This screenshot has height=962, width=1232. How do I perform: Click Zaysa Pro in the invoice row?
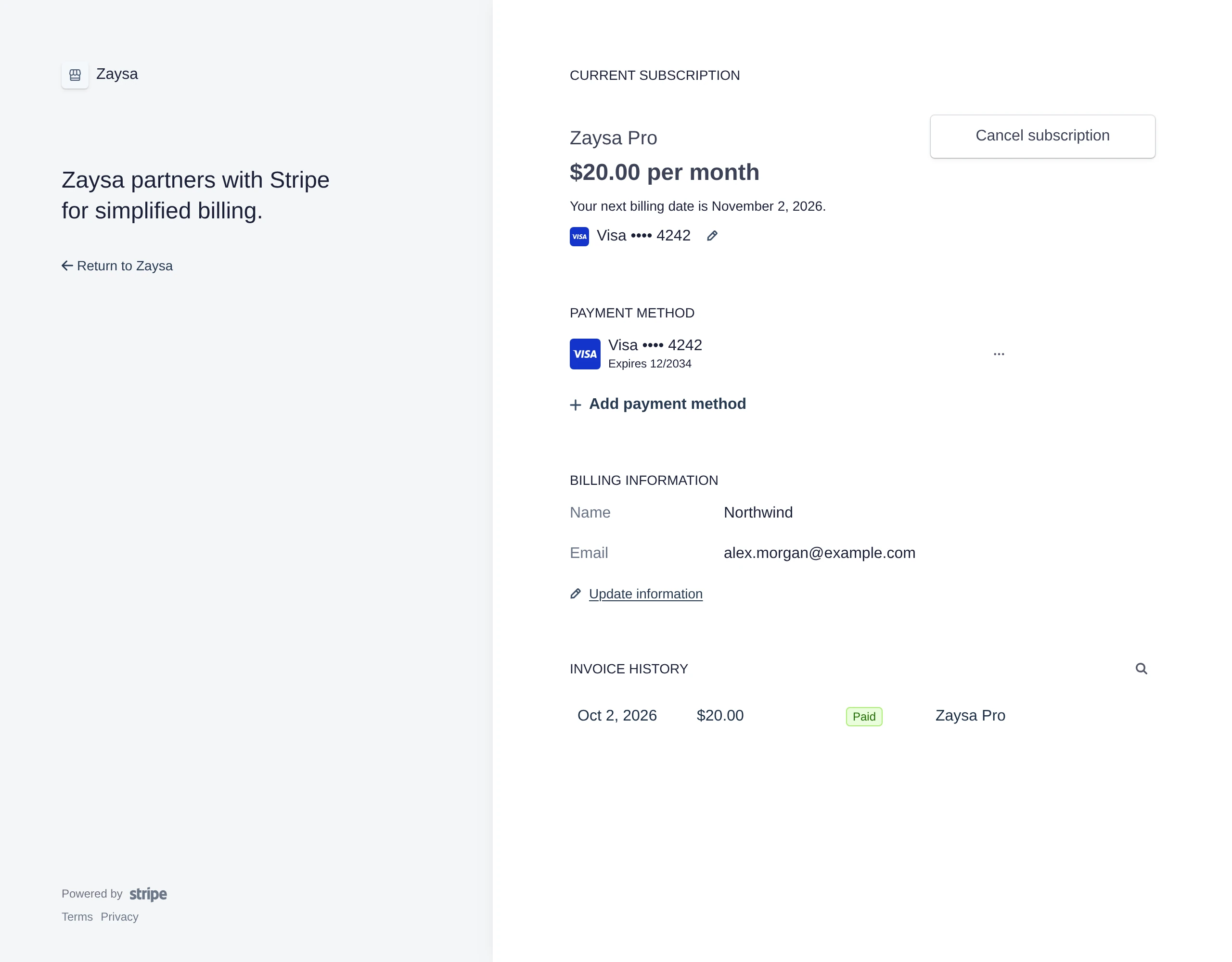click(x=970, y=716)
